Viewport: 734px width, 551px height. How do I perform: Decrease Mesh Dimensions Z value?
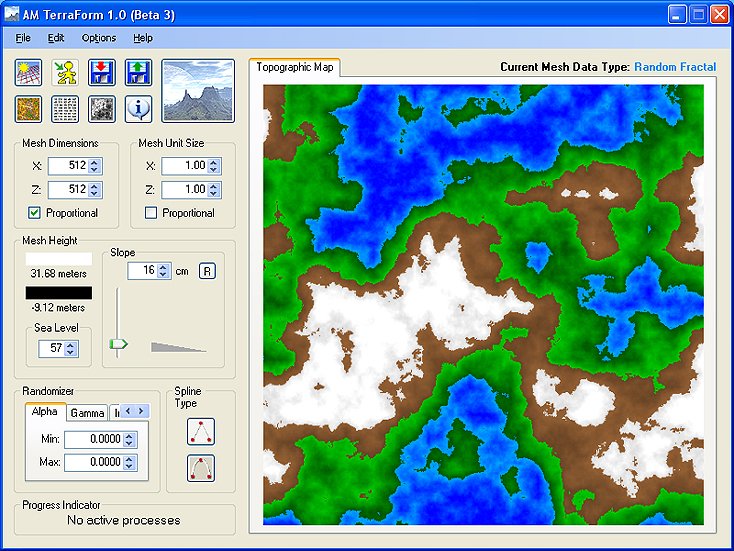(x=95, y=193)
